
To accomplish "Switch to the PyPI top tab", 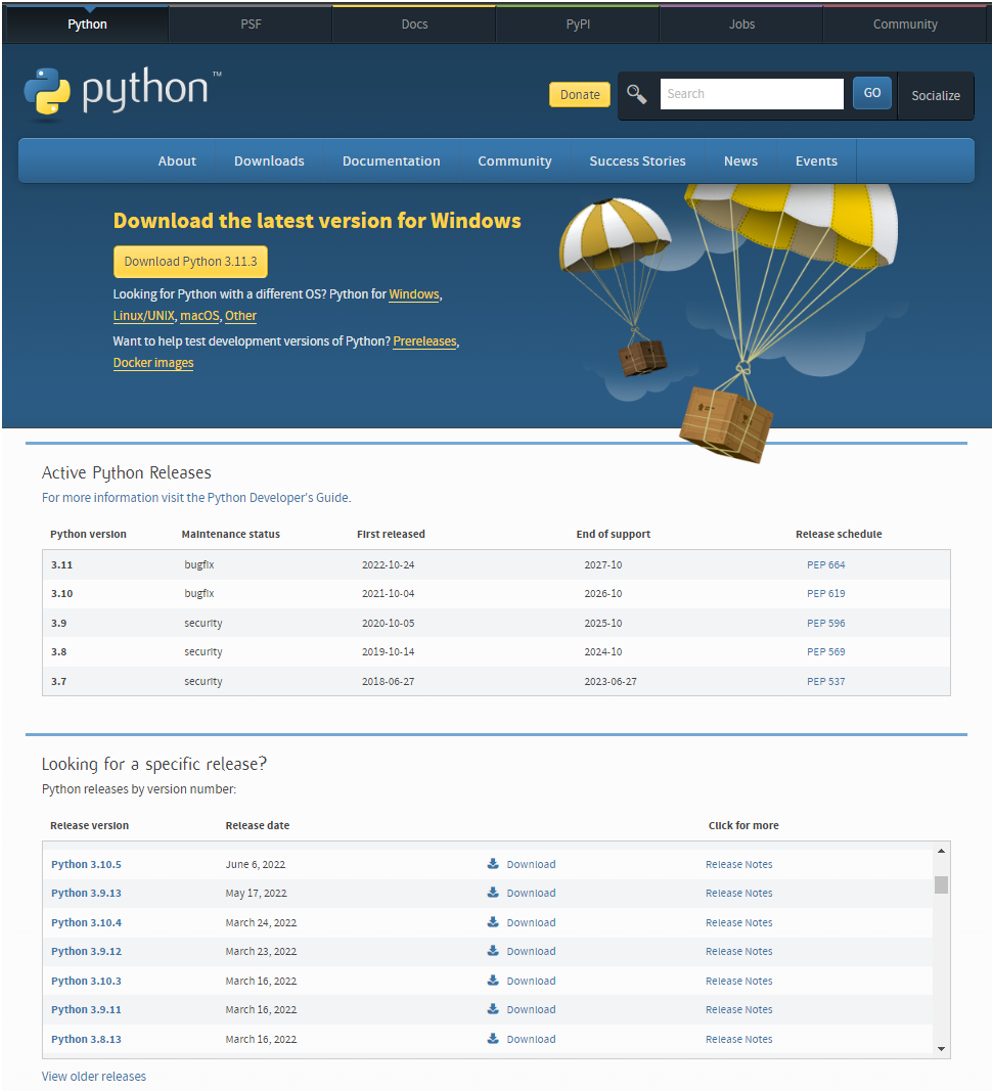I will click(x=578, y=24).
